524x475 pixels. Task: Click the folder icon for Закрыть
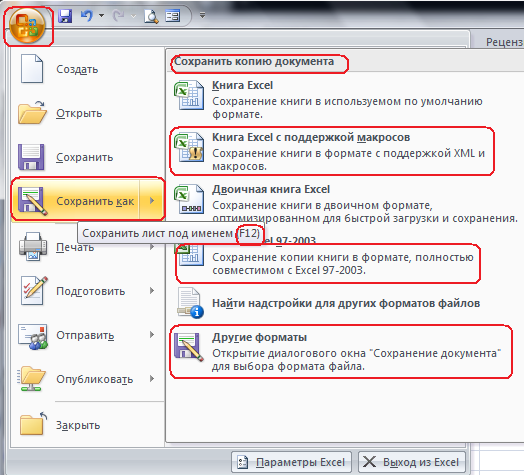coord(33,423)
